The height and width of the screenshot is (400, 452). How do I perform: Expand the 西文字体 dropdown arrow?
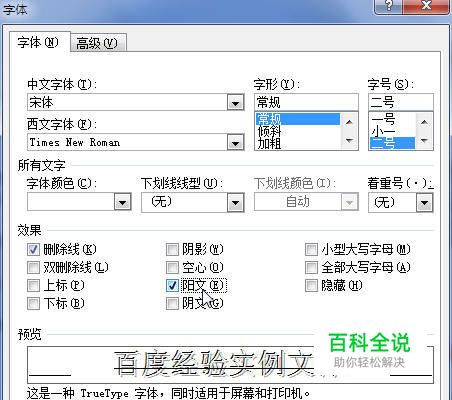click(235, 143)
